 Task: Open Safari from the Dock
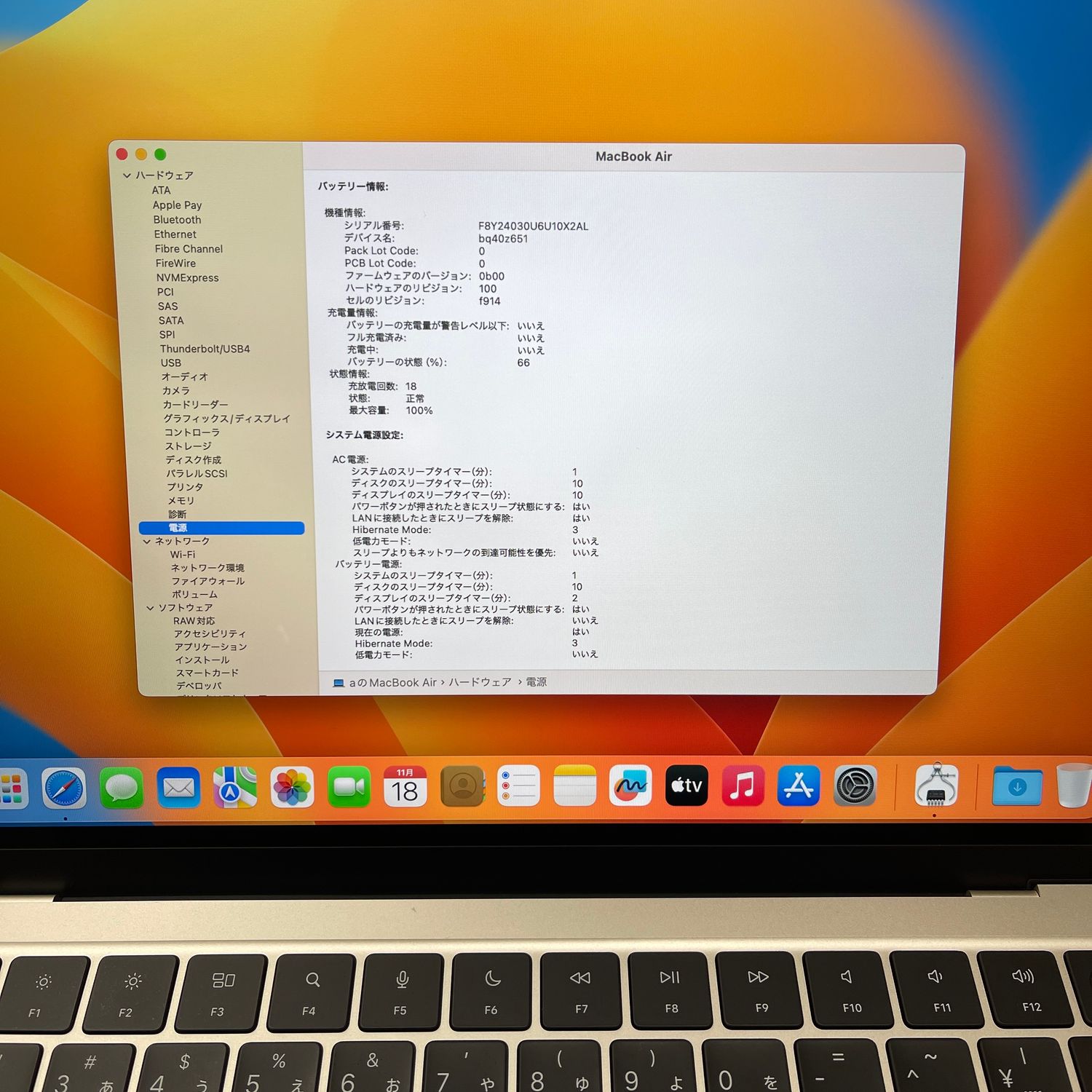[x=64, y=788]
